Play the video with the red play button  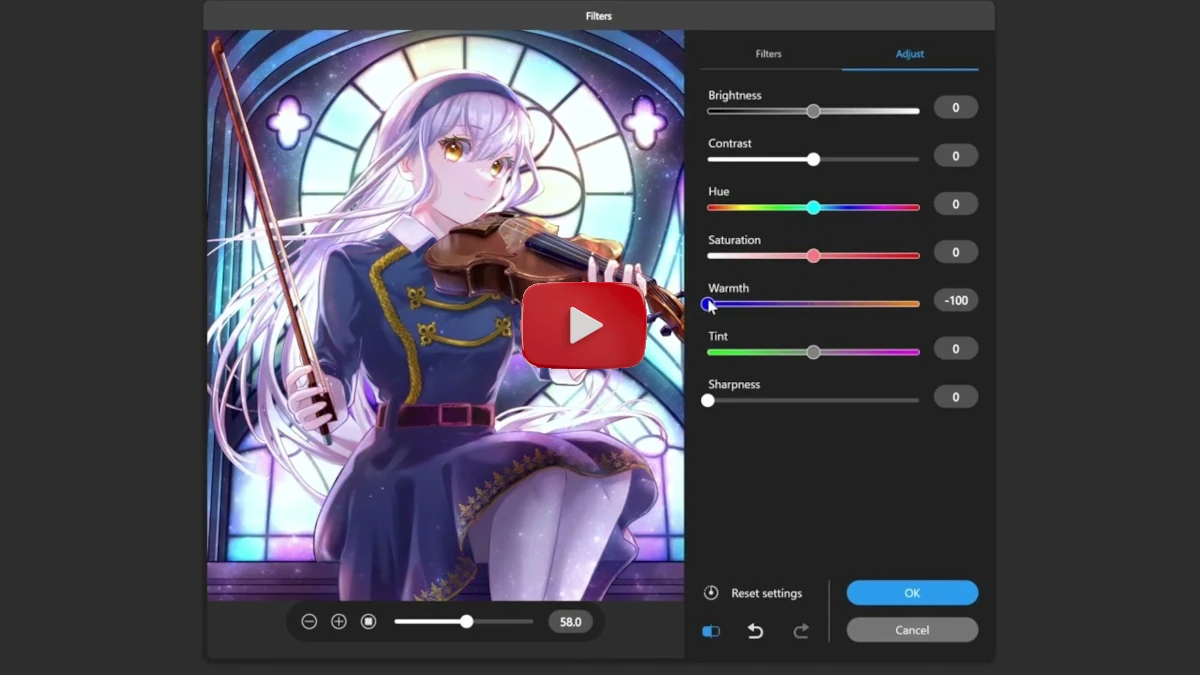pyautogui.click(x=584, y=325)
